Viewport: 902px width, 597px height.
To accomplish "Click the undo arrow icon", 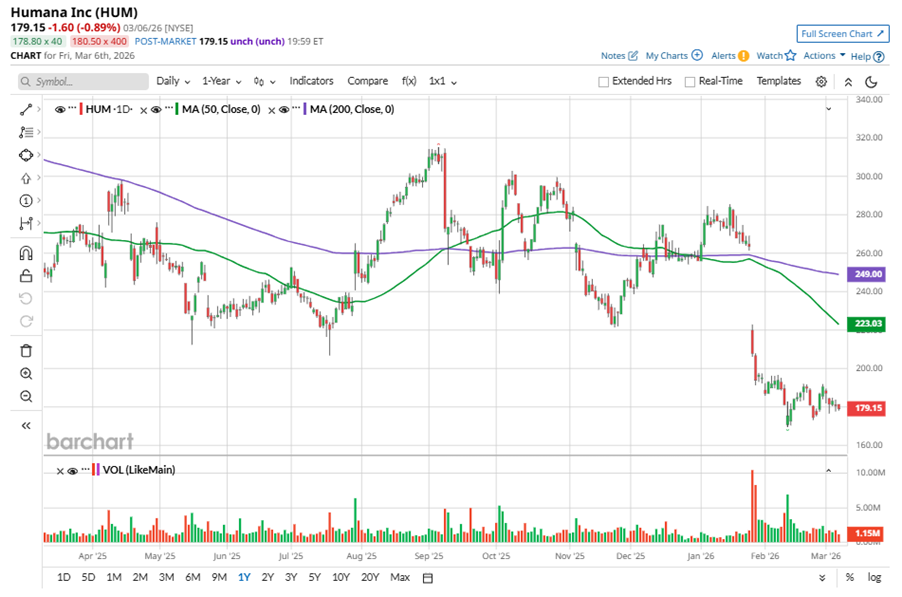I will (x=26, y=298).
